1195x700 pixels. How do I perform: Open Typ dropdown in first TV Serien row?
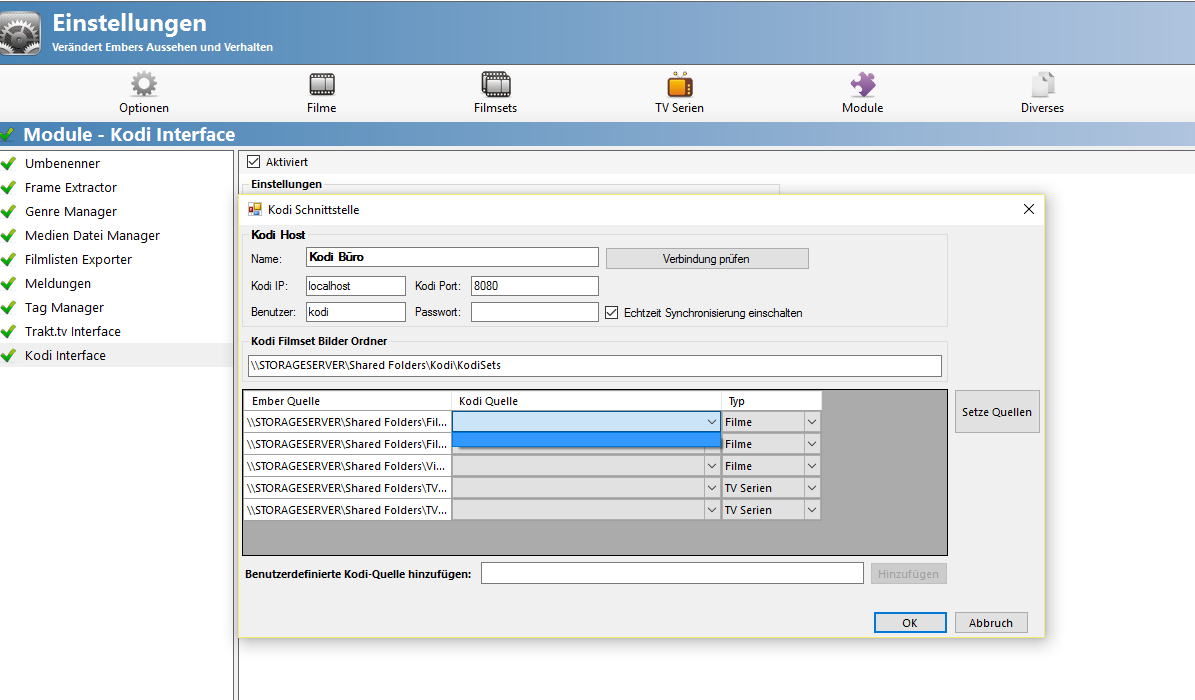tap(812, 488)
